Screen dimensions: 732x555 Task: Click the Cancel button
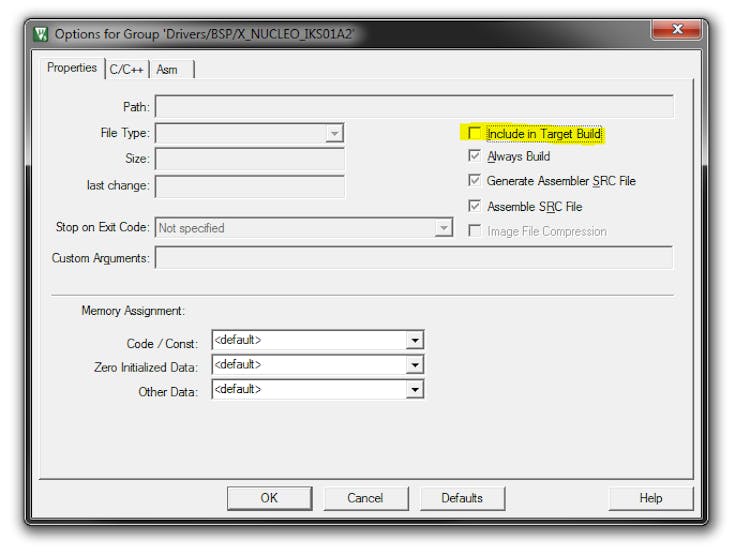[366, 498]
